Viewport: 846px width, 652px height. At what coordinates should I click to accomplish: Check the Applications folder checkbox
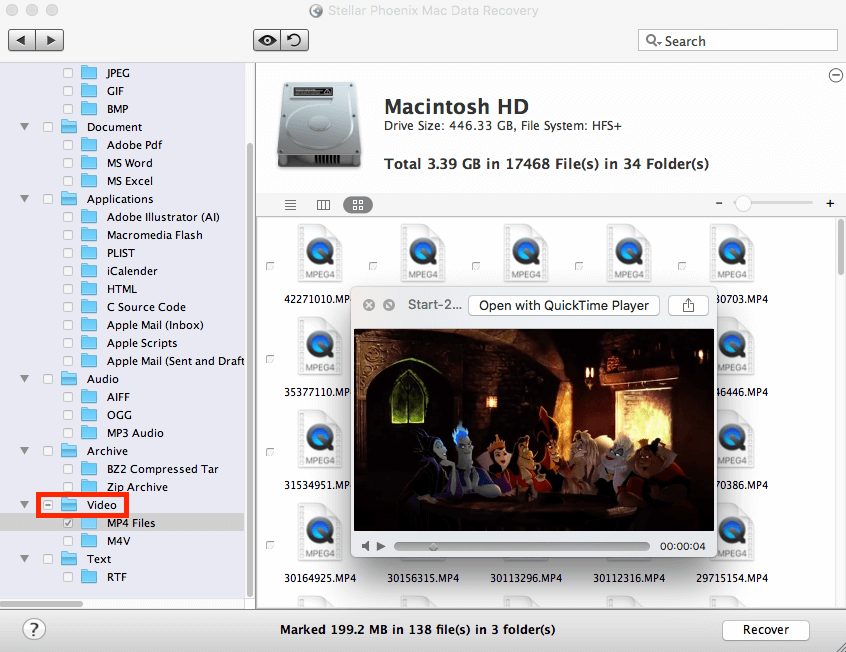coord(48,199)
